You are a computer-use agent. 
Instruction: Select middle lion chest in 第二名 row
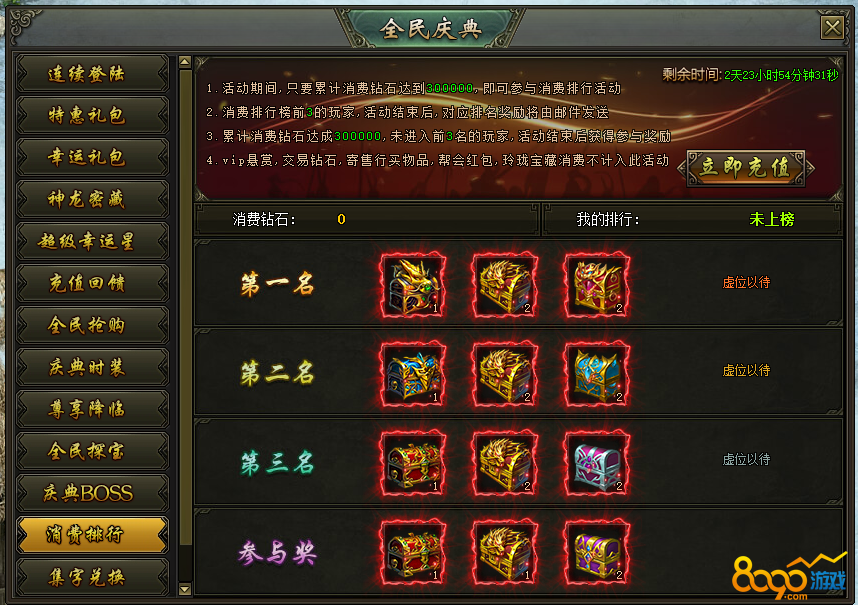505,375
